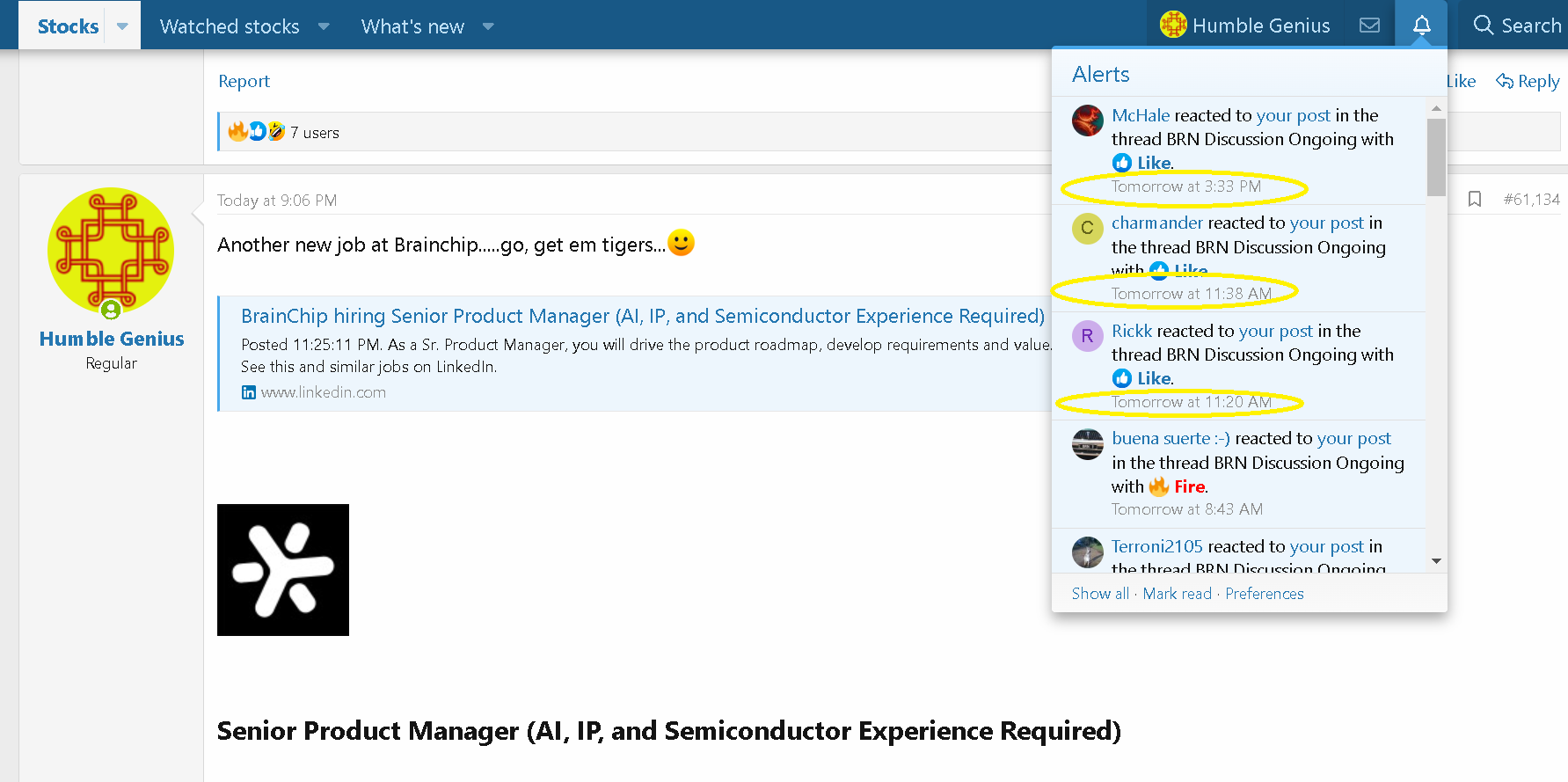This screenshot has width=1568, height=782.
Task: Open alert Preferences link
Action: point(1264,594)
